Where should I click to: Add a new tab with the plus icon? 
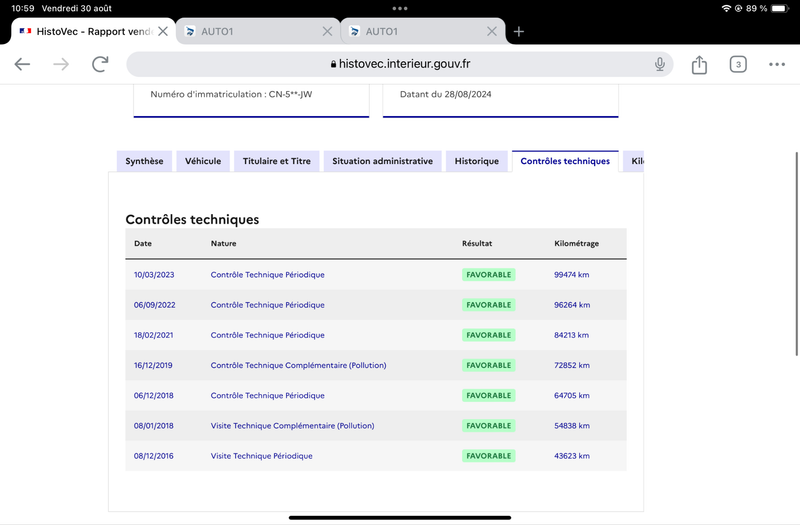(518, 32)
